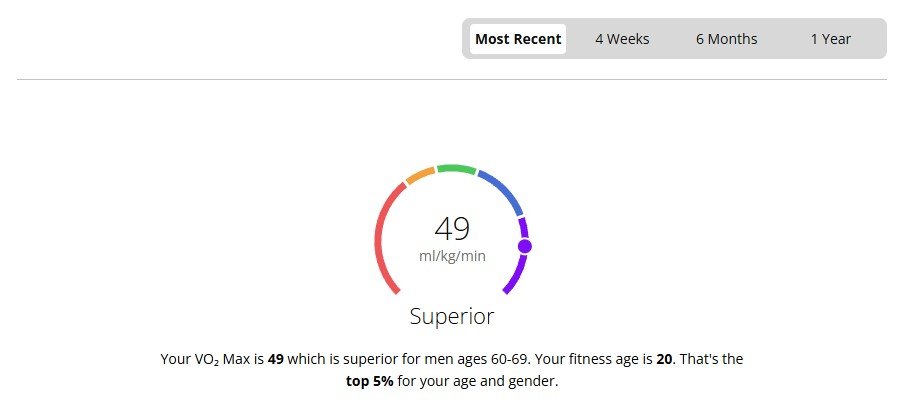Switch to the 4 Weeks tab
Viewport: 910px width, 403px height.
point(622,39)
